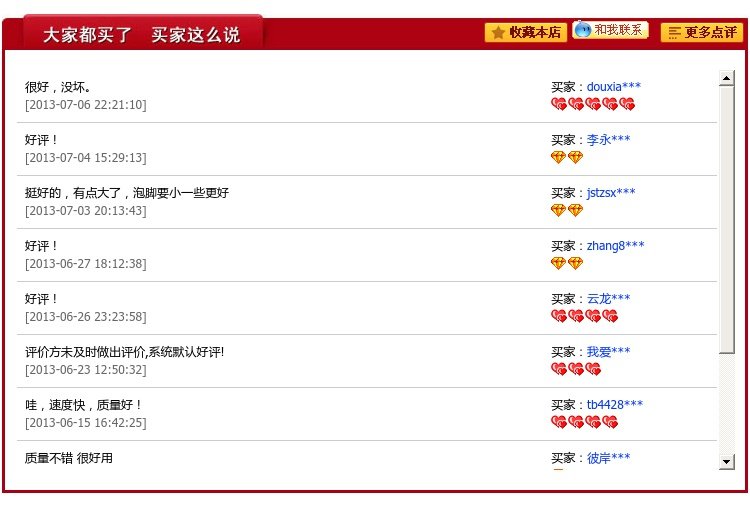Screen dimensions: 750x528
Task: Click jstzsx*** diamond rating icons
Action: (567, 211)
